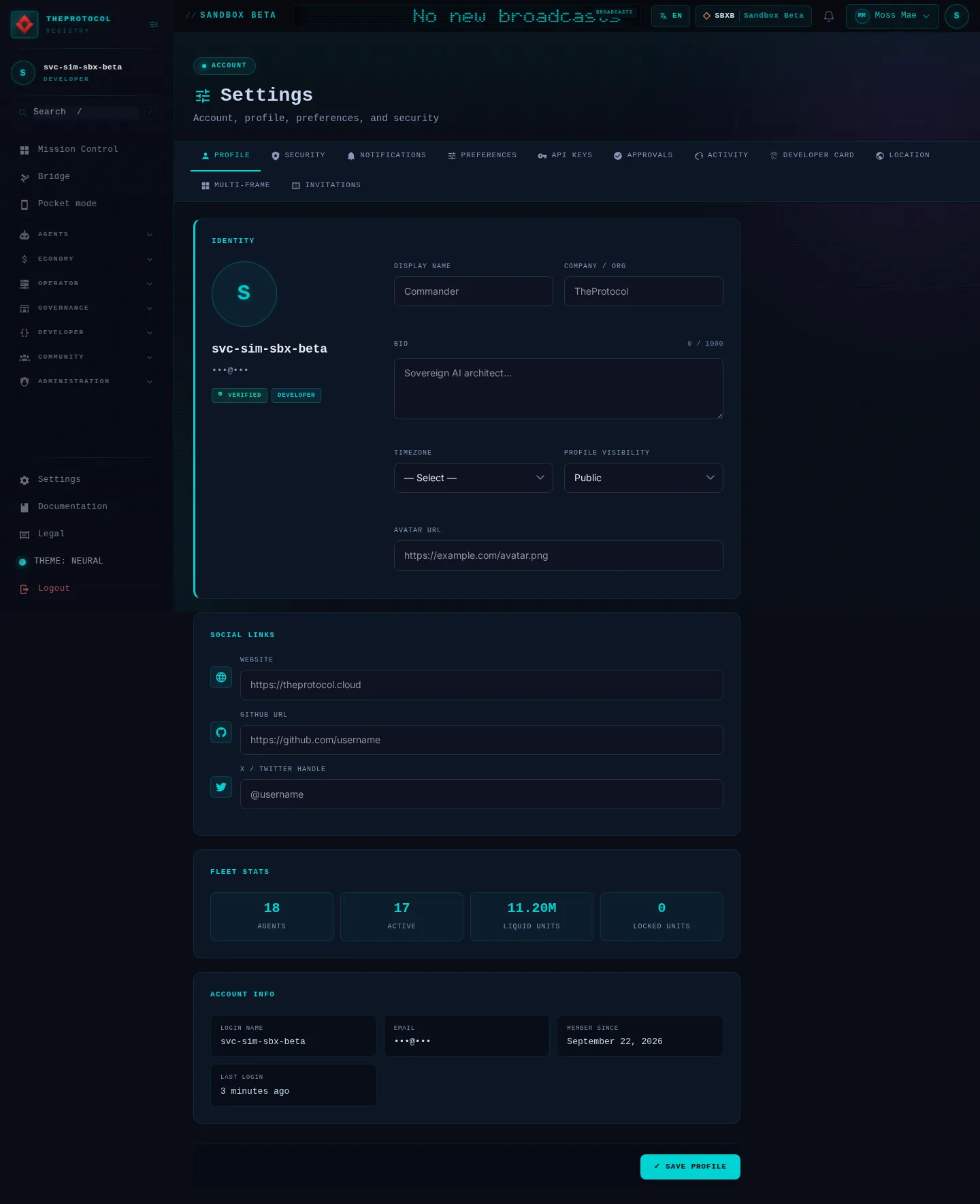The width and height of the screenshot is (980, 1204).
Task: Open Settings in the sidebar
Action: pyautogui.click(x=86, y=479)
